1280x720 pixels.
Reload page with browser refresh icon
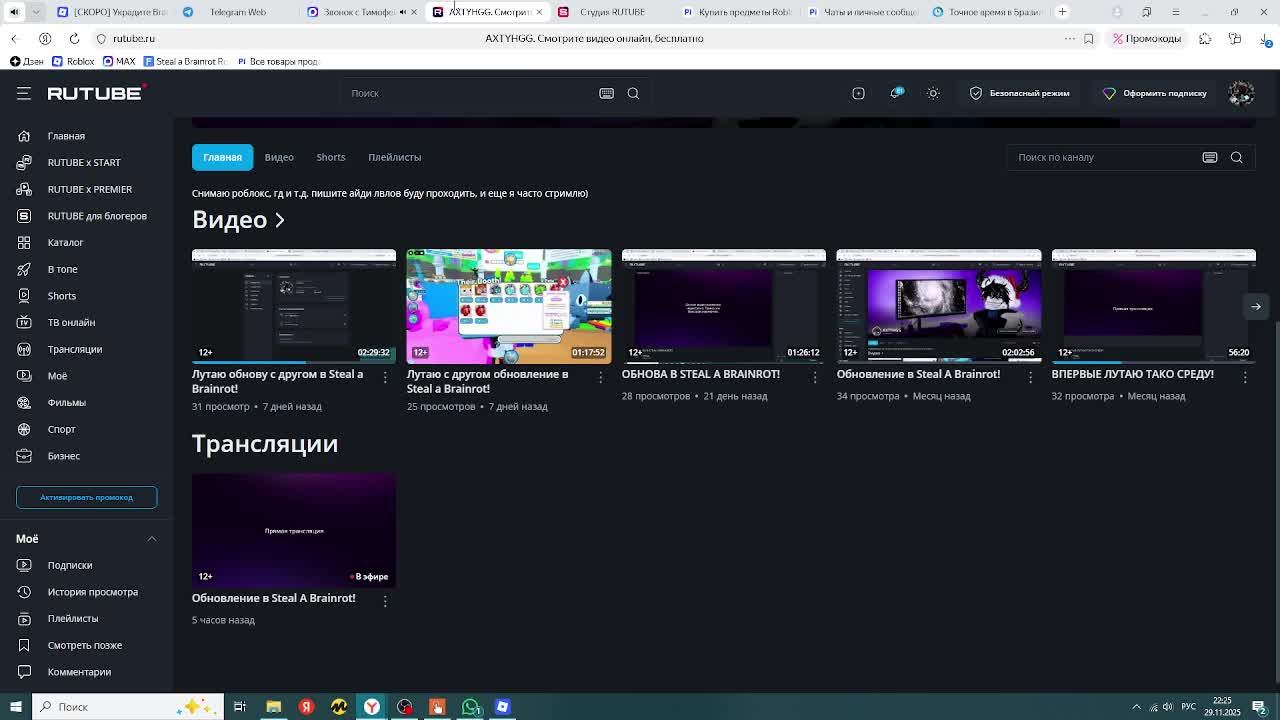pos(74,38)
